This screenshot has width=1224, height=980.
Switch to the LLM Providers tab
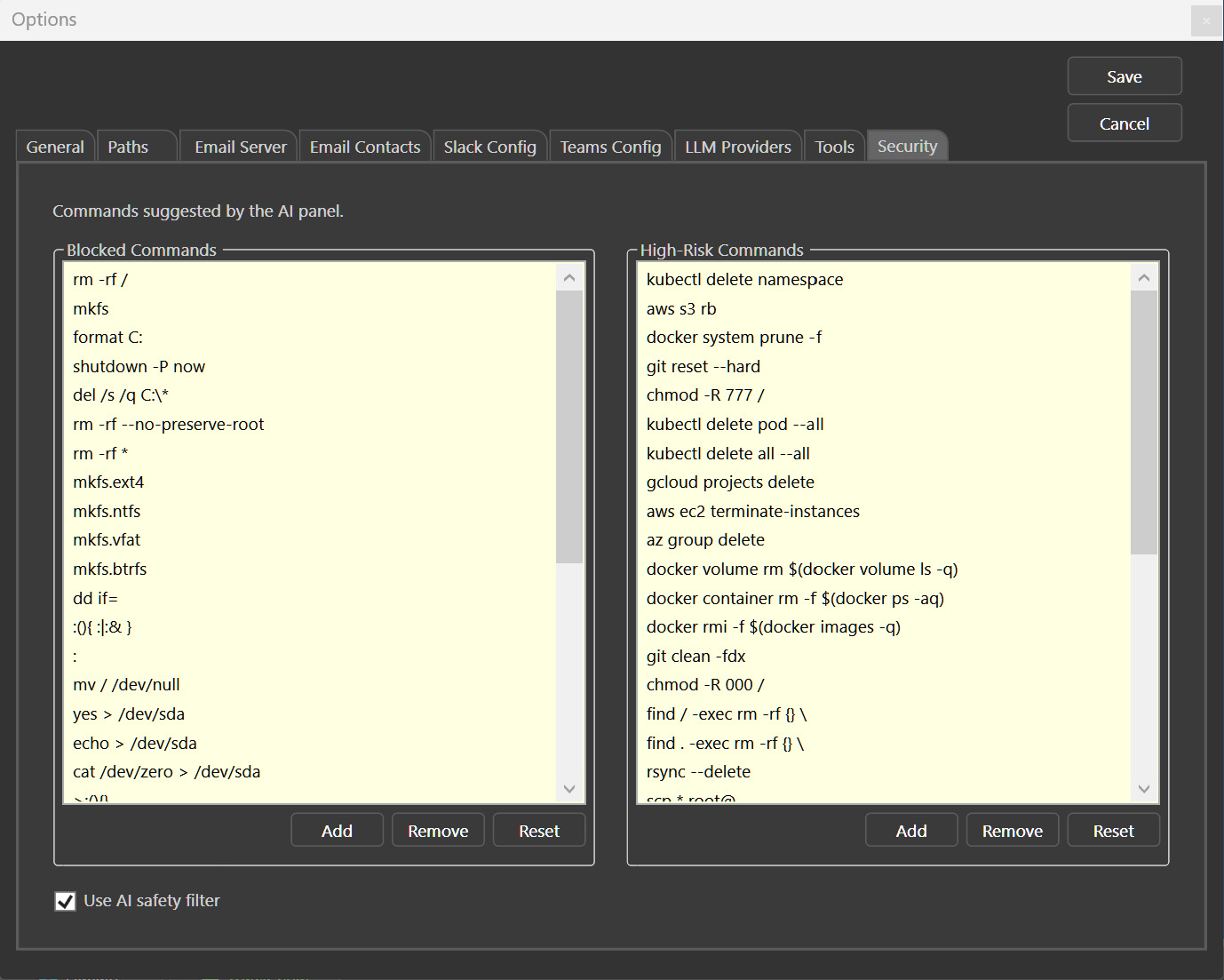[x=737, y=147]
